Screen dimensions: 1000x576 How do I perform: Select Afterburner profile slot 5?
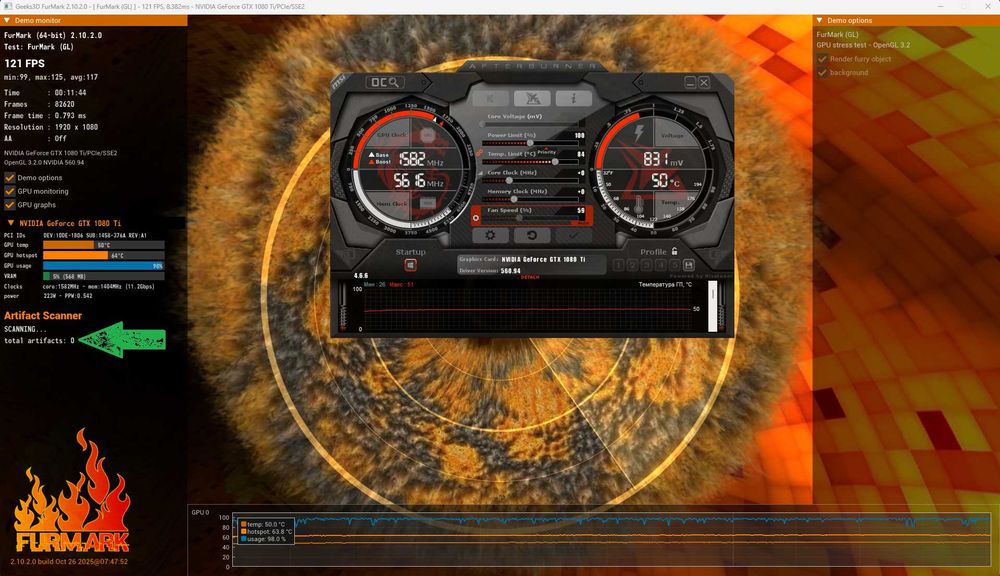click(675, 265)
